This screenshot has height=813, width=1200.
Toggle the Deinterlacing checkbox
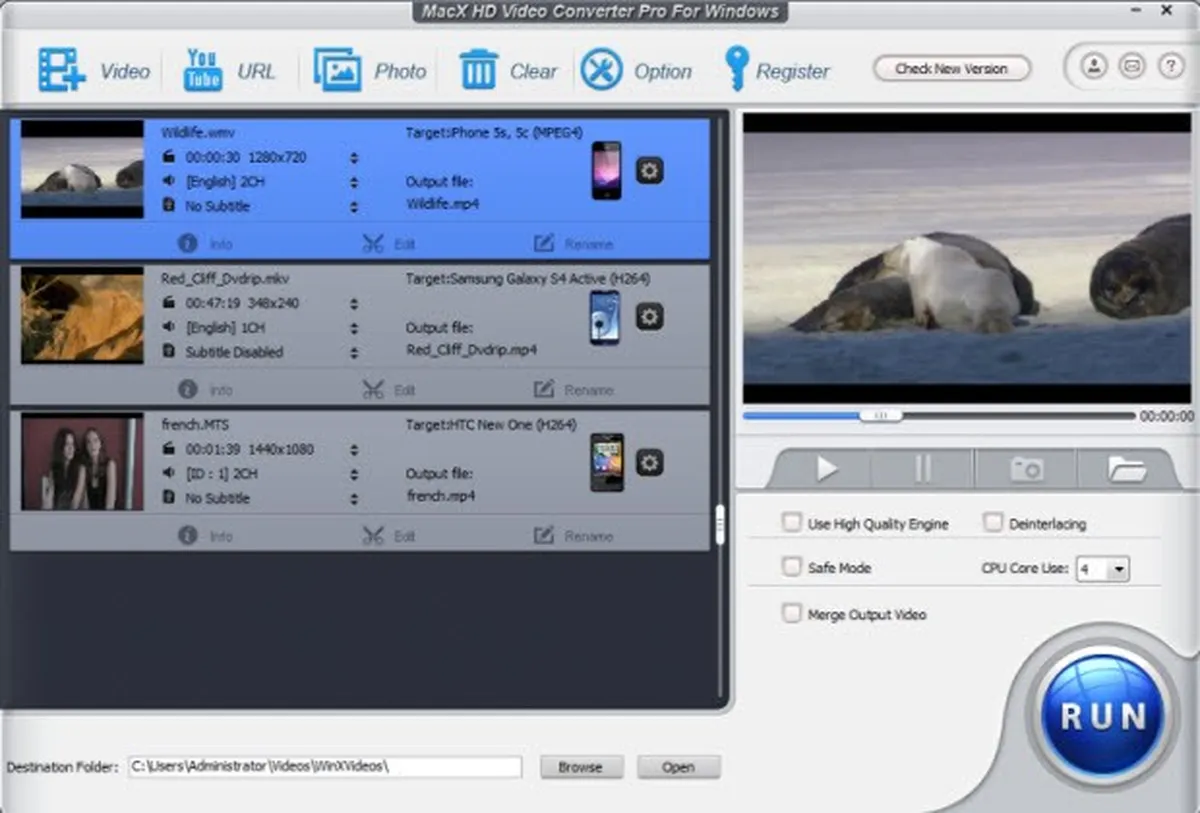pos(992,523)
